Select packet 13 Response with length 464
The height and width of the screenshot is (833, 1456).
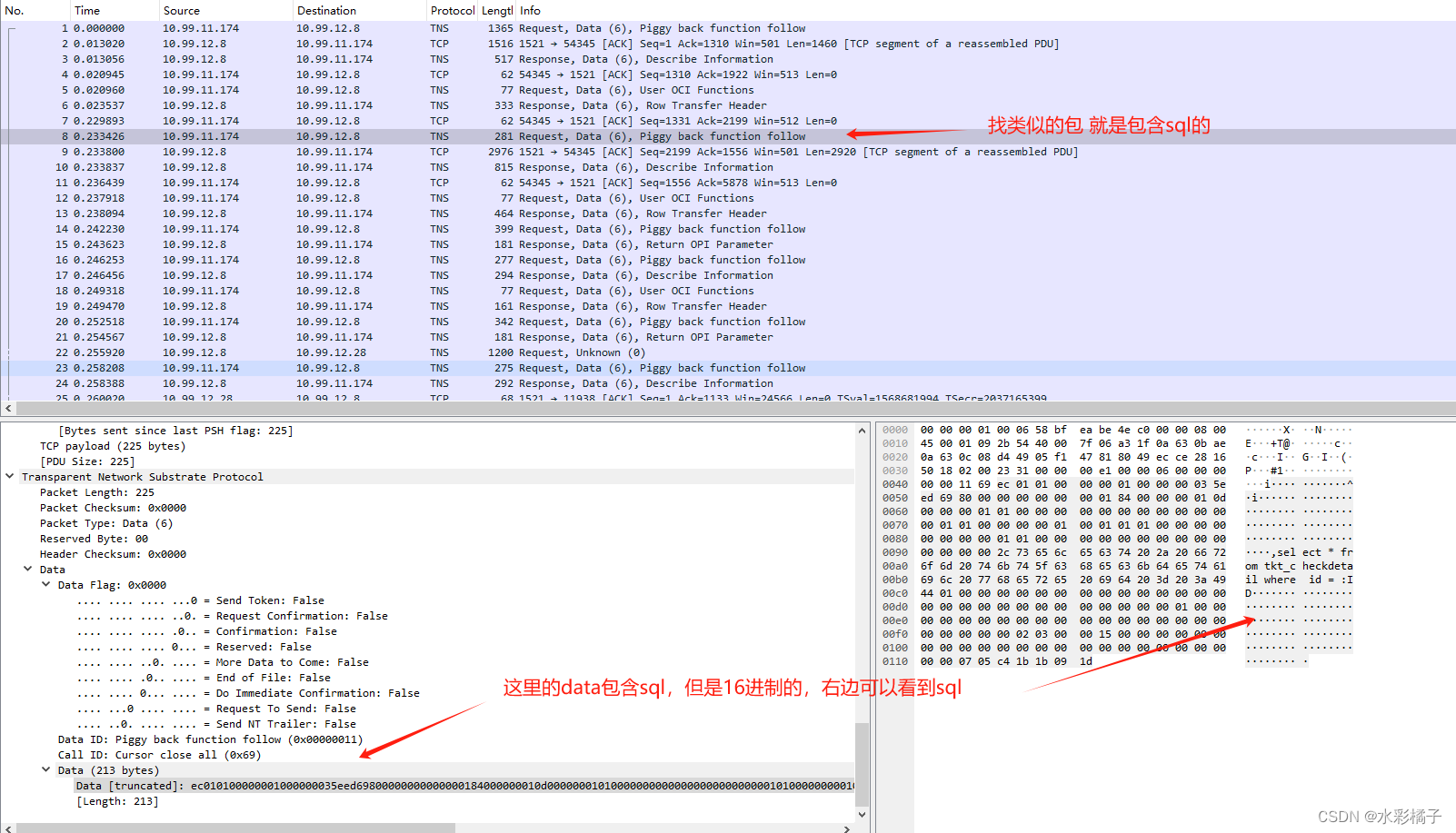(728, 213)
